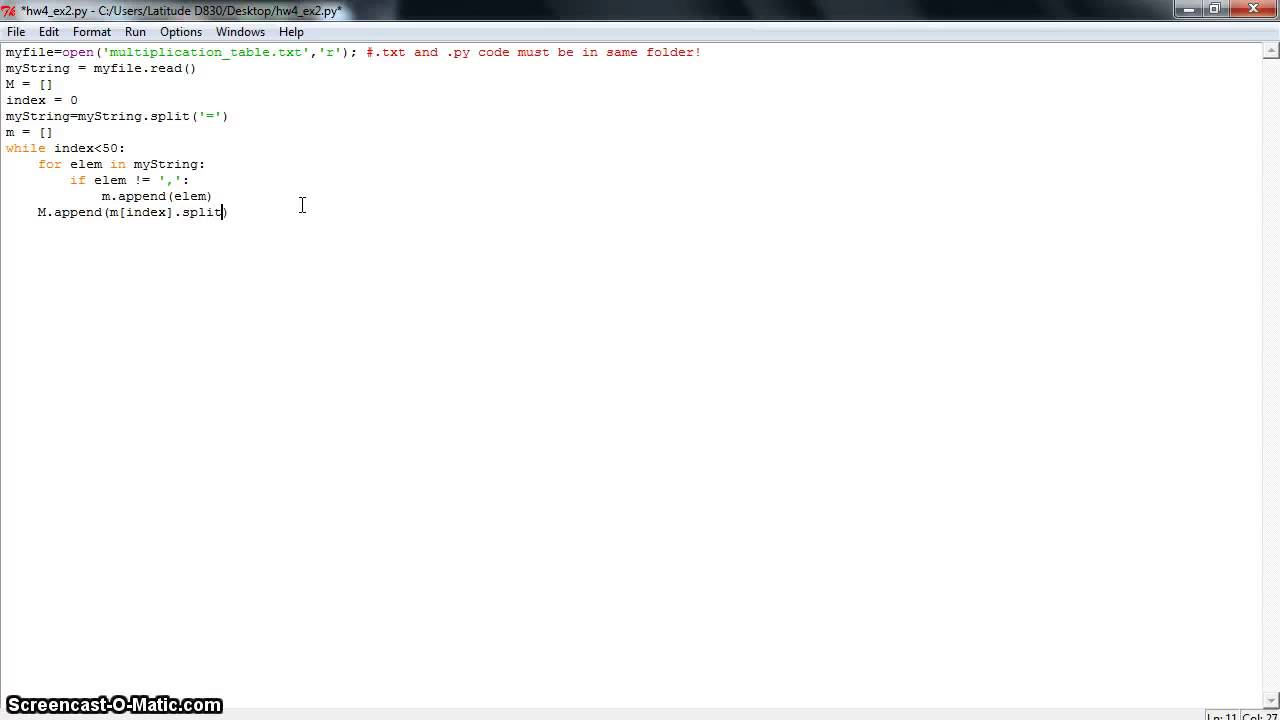Viewport: 1280px width, 720px height.
Task: Click the 'for elem in myString:' line
Action: point(121,164)
